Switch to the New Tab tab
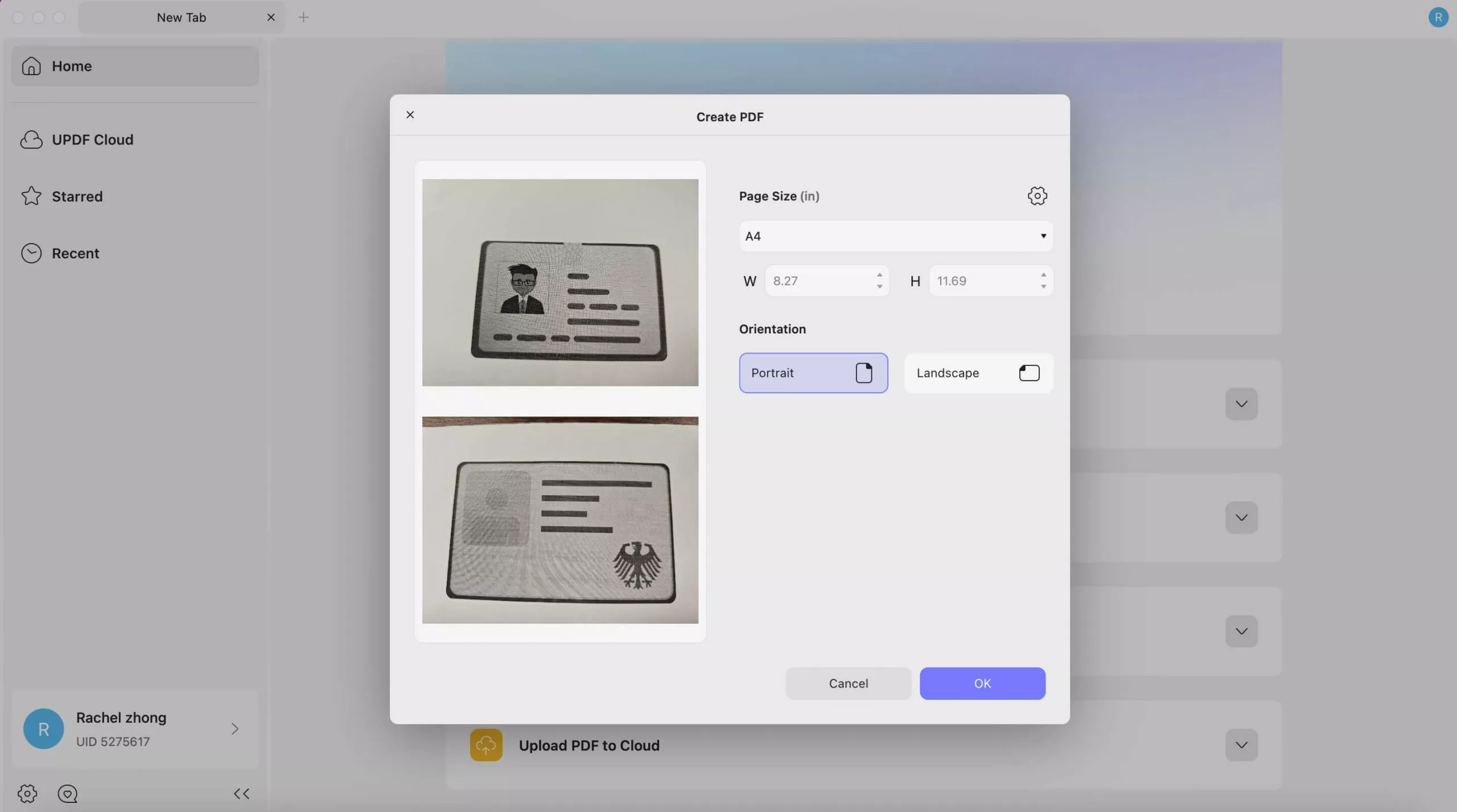Screen dimensions: 1457x812 tap(181, 17)
